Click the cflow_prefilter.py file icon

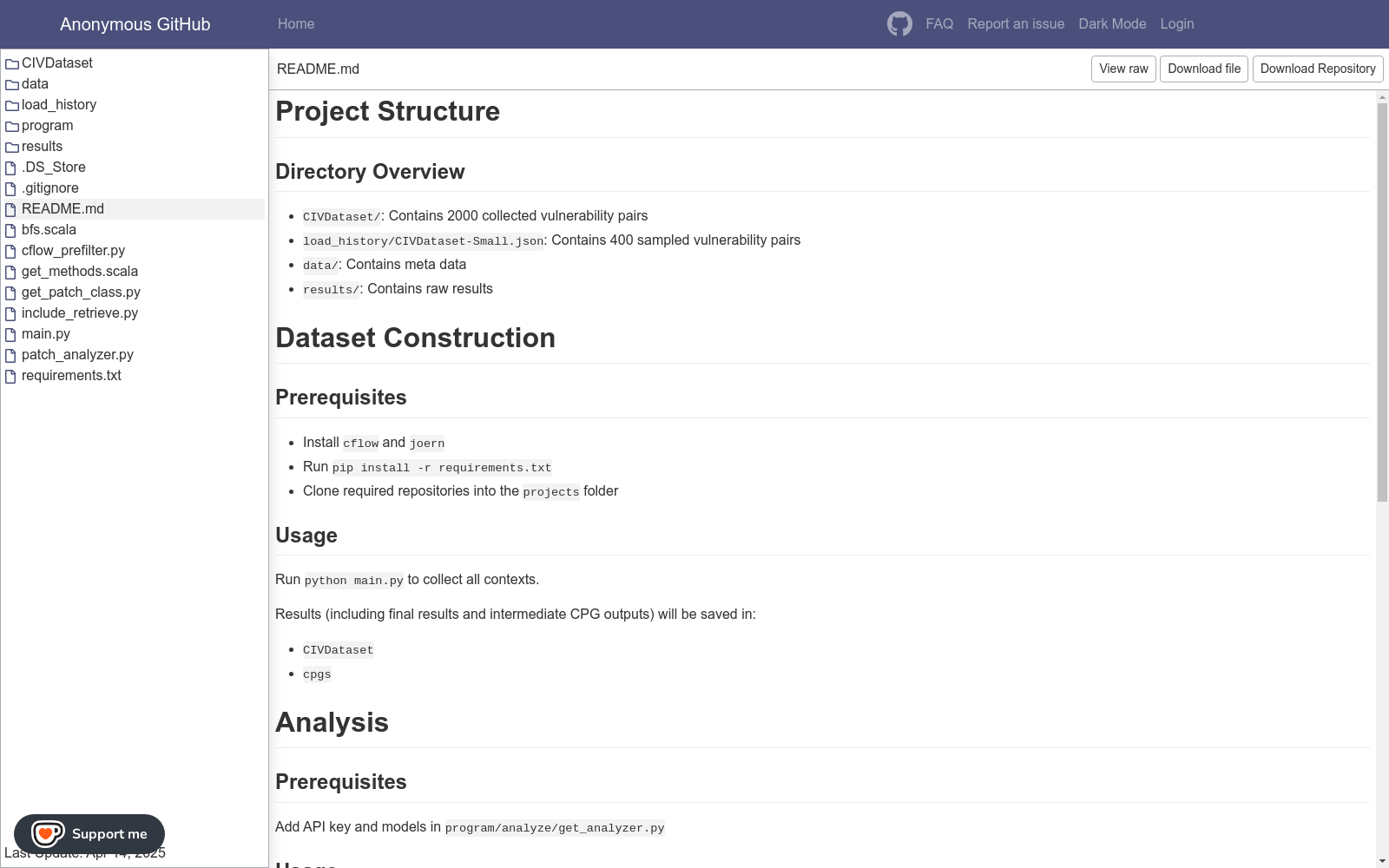[11, 251]
